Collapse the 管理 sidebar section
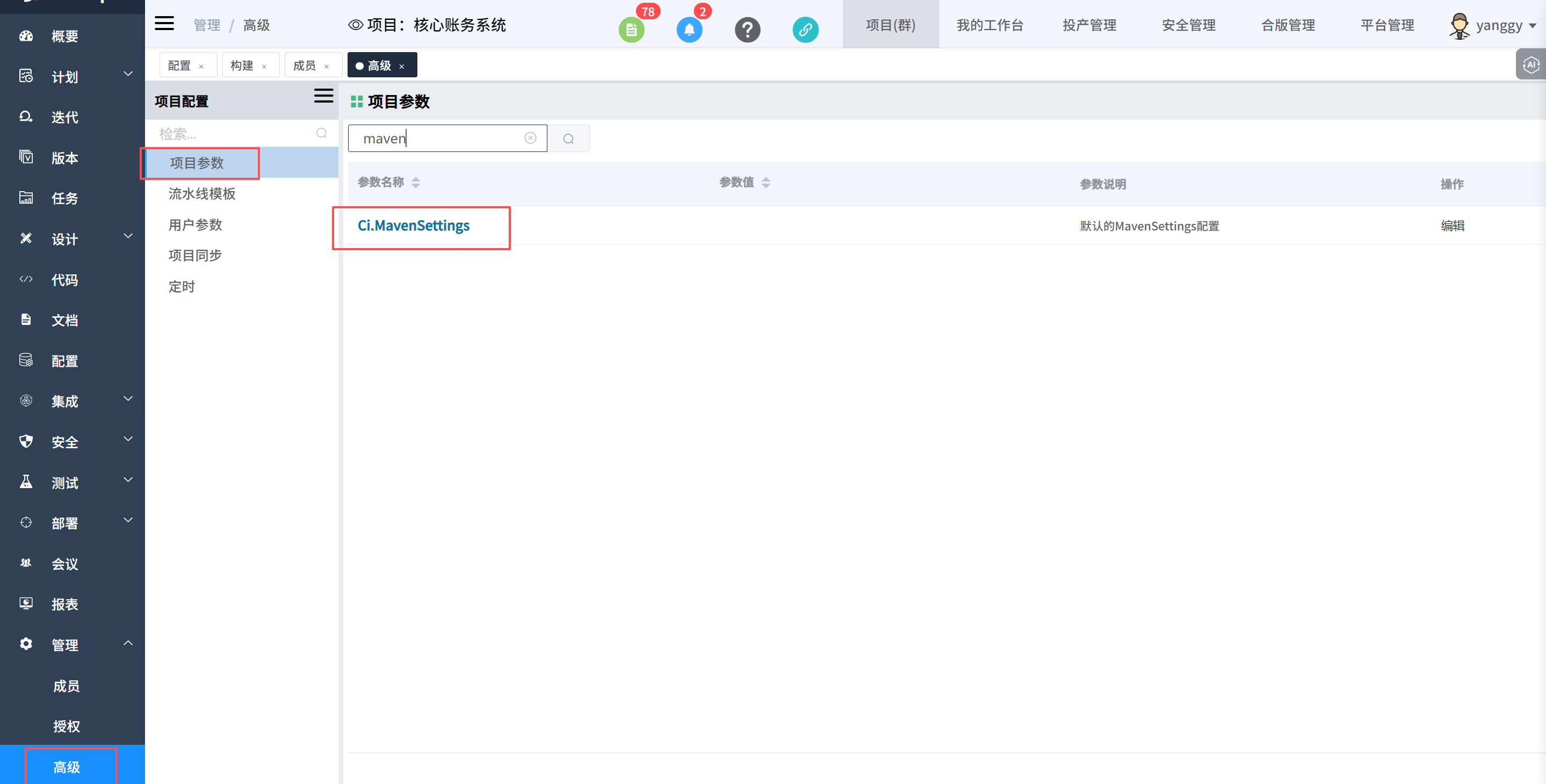Image resolution: width=1546 pixels, height=784 pixels. click(128, 643)
